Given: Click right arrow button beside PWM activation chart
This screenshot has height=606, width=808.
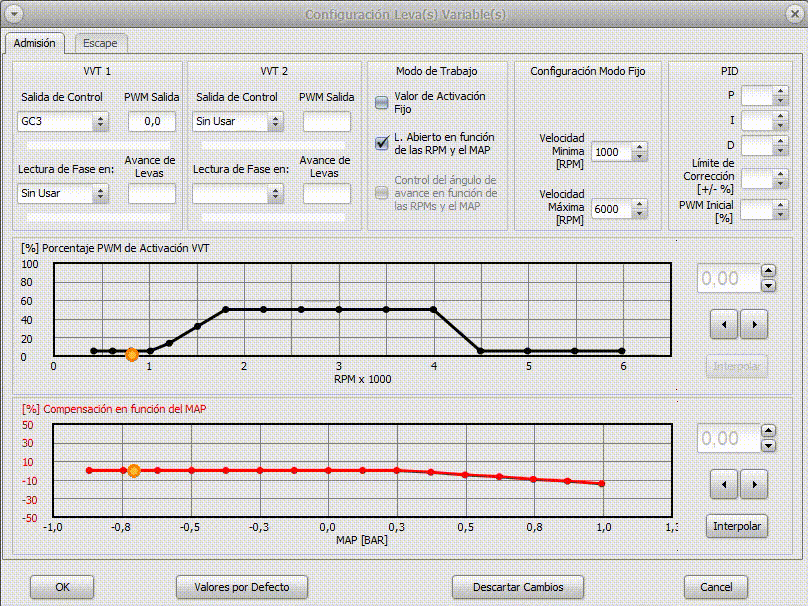Looking at the screenshot, I should click(x=753, y=324).
